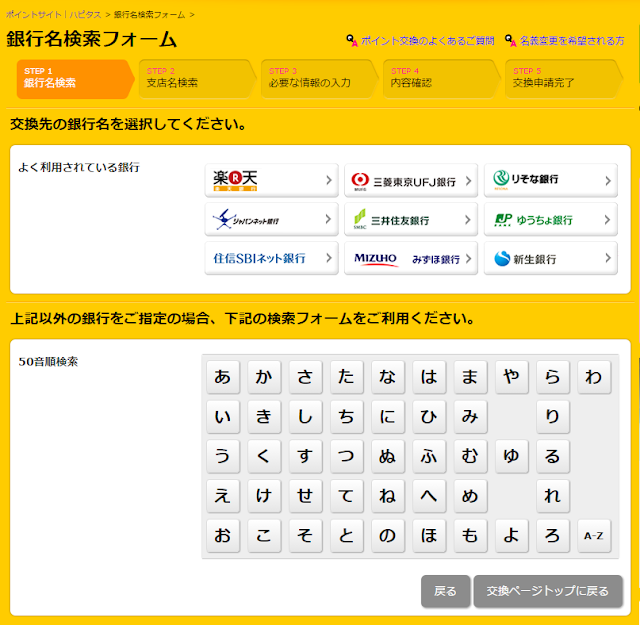640x625 pixels.
Task: Choose the ね kana key
Action: (x=388, y=496)
